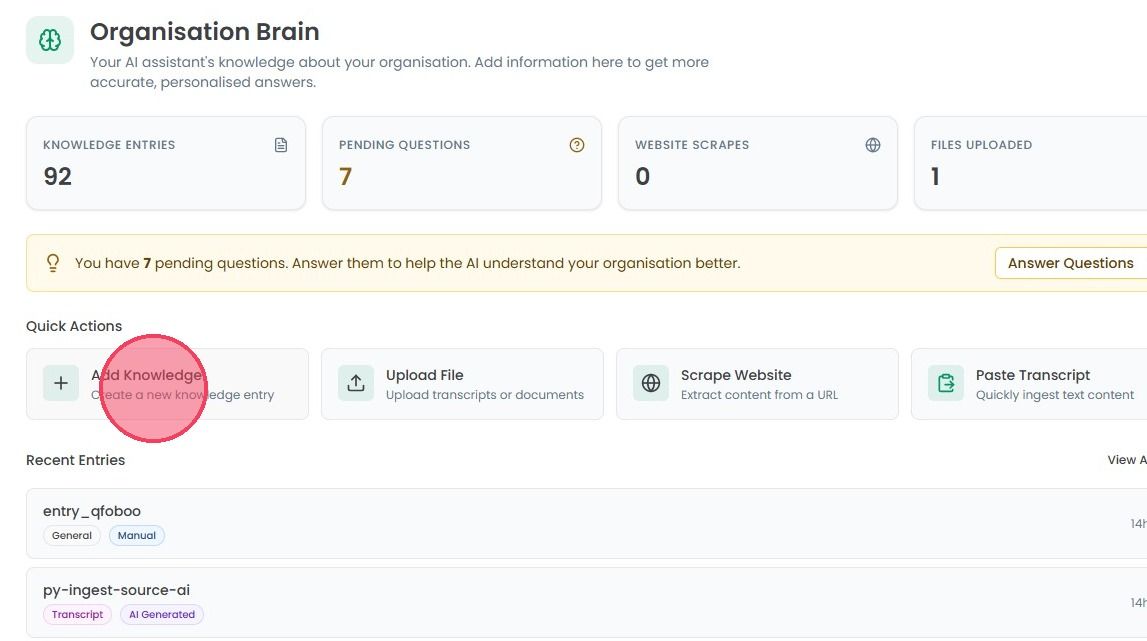Click the document icon in Knowledge Entries card
The image size is (1147, 641).
click(x=281, y=145)
